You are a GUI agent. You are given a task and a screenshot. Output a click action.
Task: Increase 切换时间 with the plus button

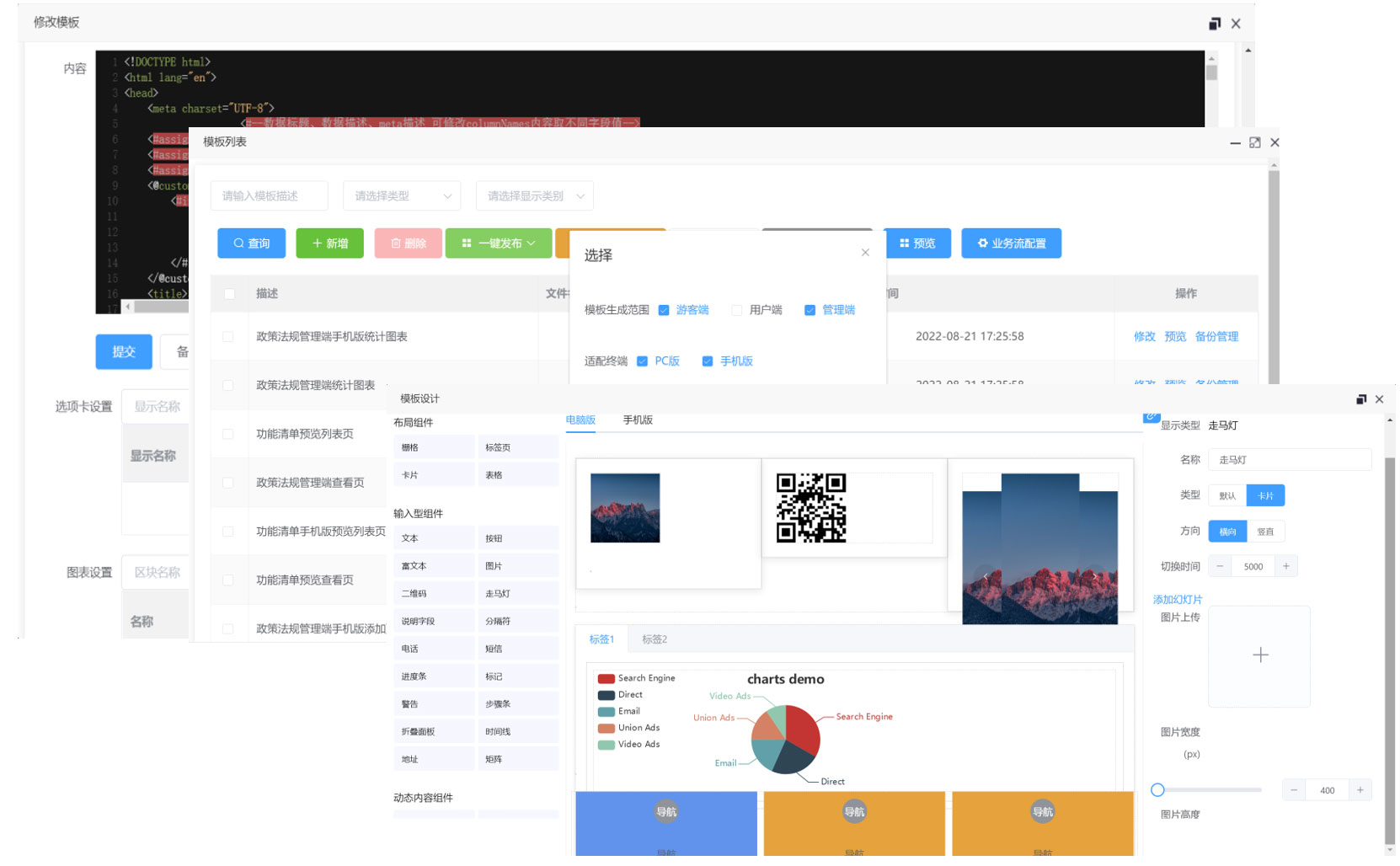point(1286,566)
